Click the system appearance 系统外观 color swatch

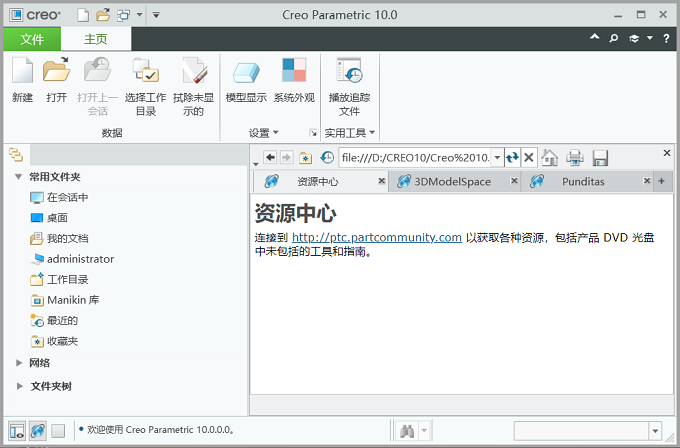click(294, 71)
